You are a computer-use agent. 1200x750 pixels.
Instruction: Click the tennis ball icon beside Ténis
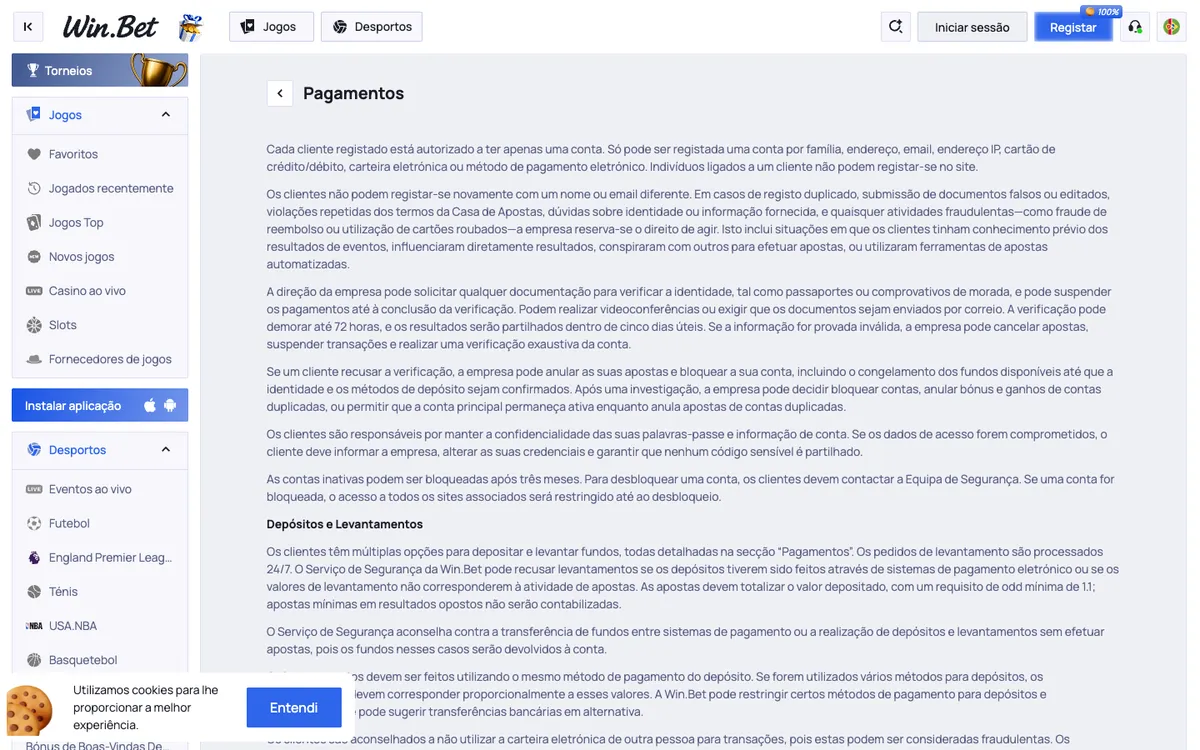click(x=34, y=591)
